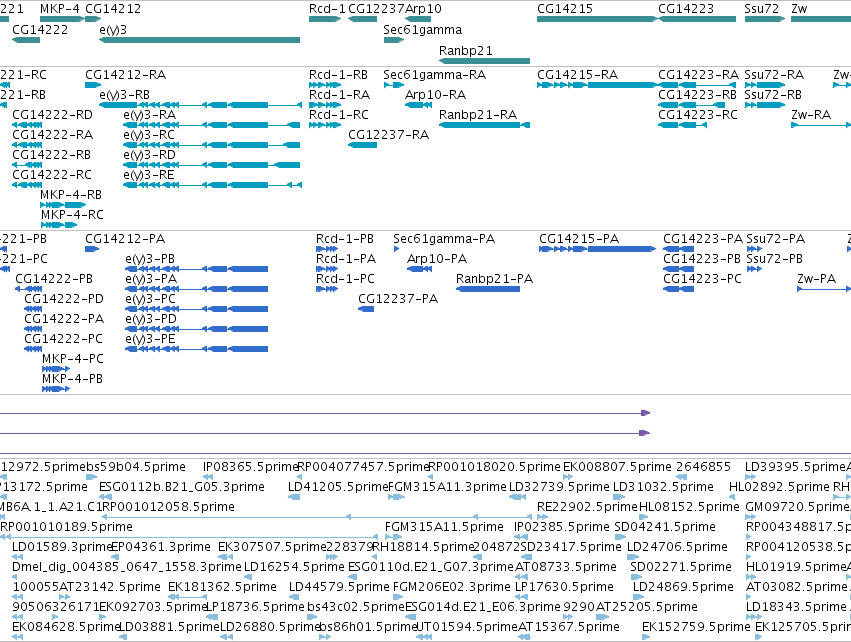The width and height of the screenshot is (851, 642).
Task: Select the e(y)3 gene glyph
Action: tap(199, 40)
